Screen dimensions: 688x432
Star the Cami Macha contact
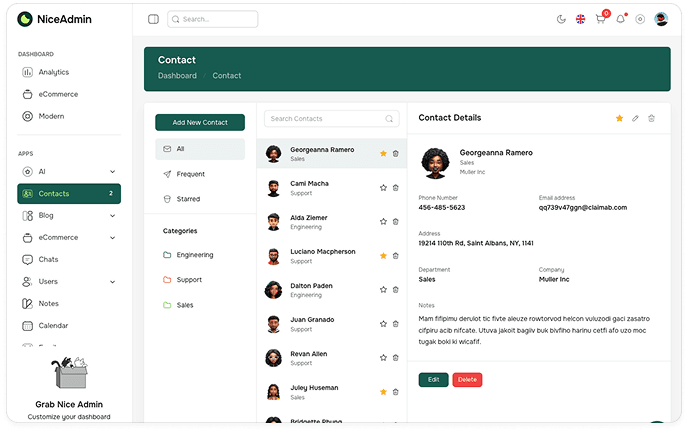383,188
